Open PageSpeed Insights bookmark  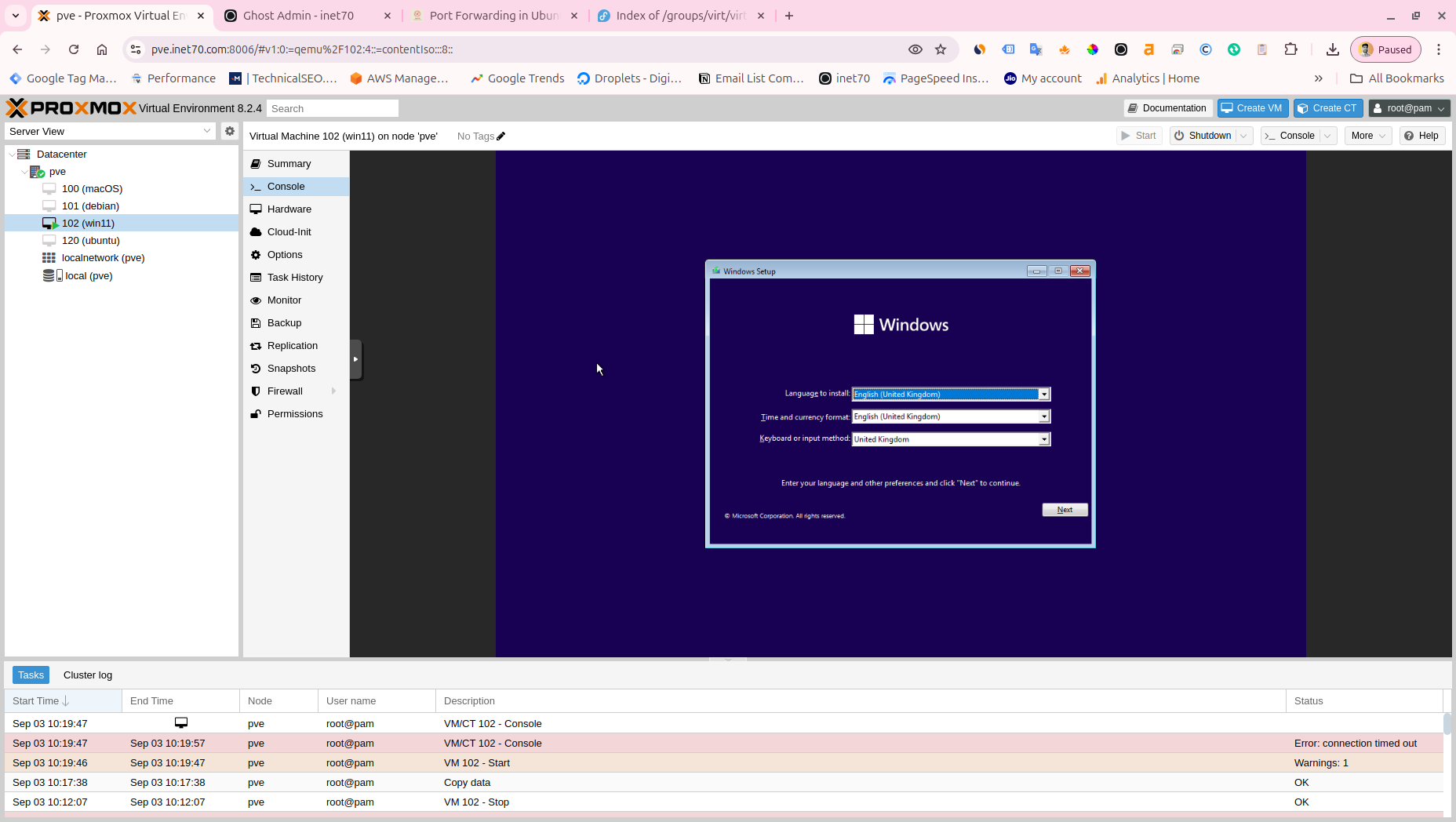tap(936, 78)
